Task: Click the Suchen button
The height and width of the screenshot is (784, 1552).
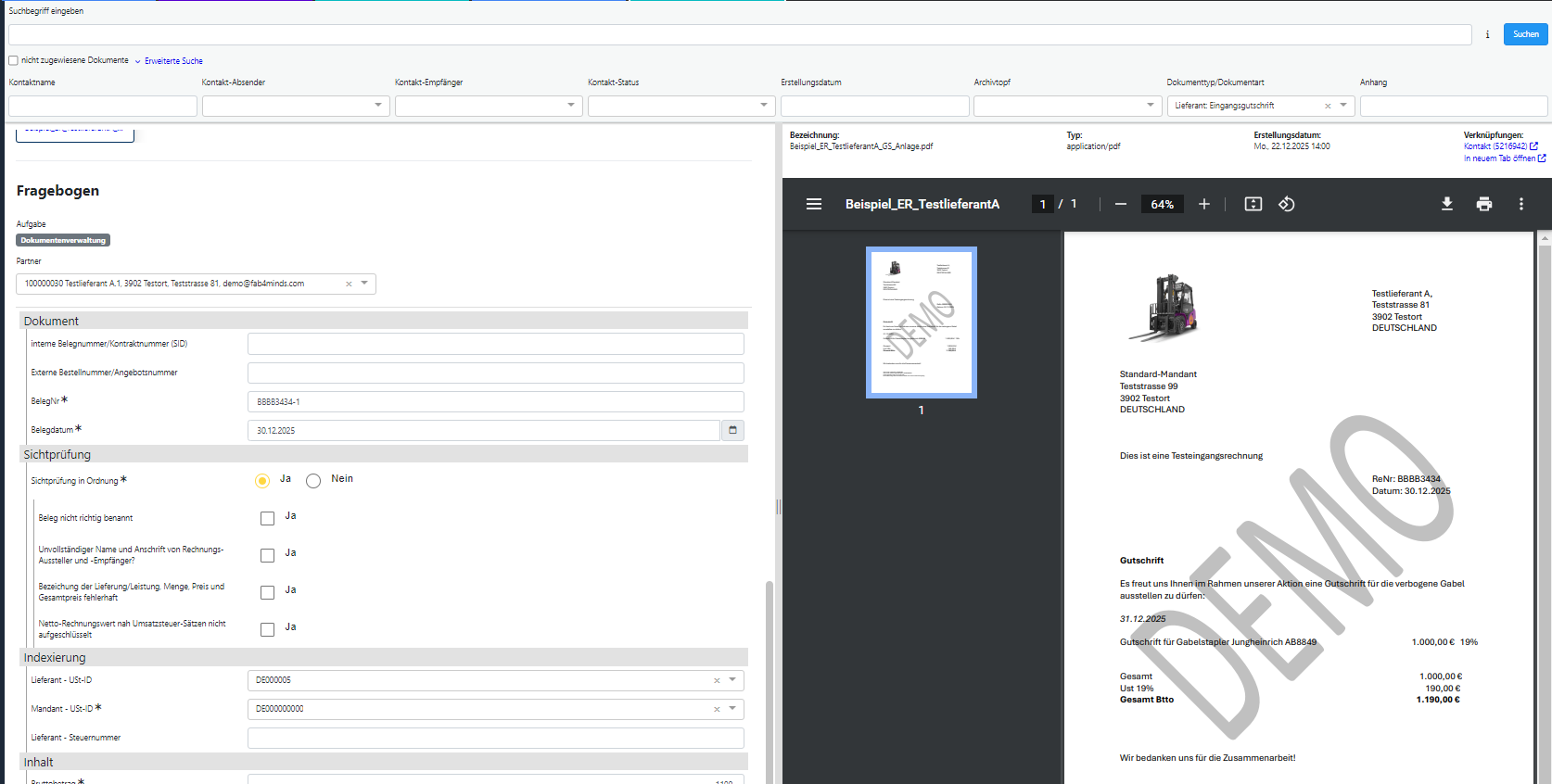Action: (1525, 34)
